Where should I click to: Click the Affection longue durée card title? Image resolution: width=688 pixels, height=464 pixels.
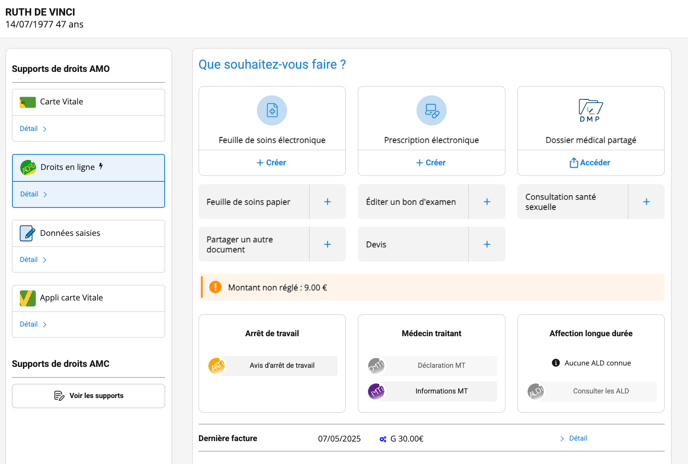(x=591, y=334)
